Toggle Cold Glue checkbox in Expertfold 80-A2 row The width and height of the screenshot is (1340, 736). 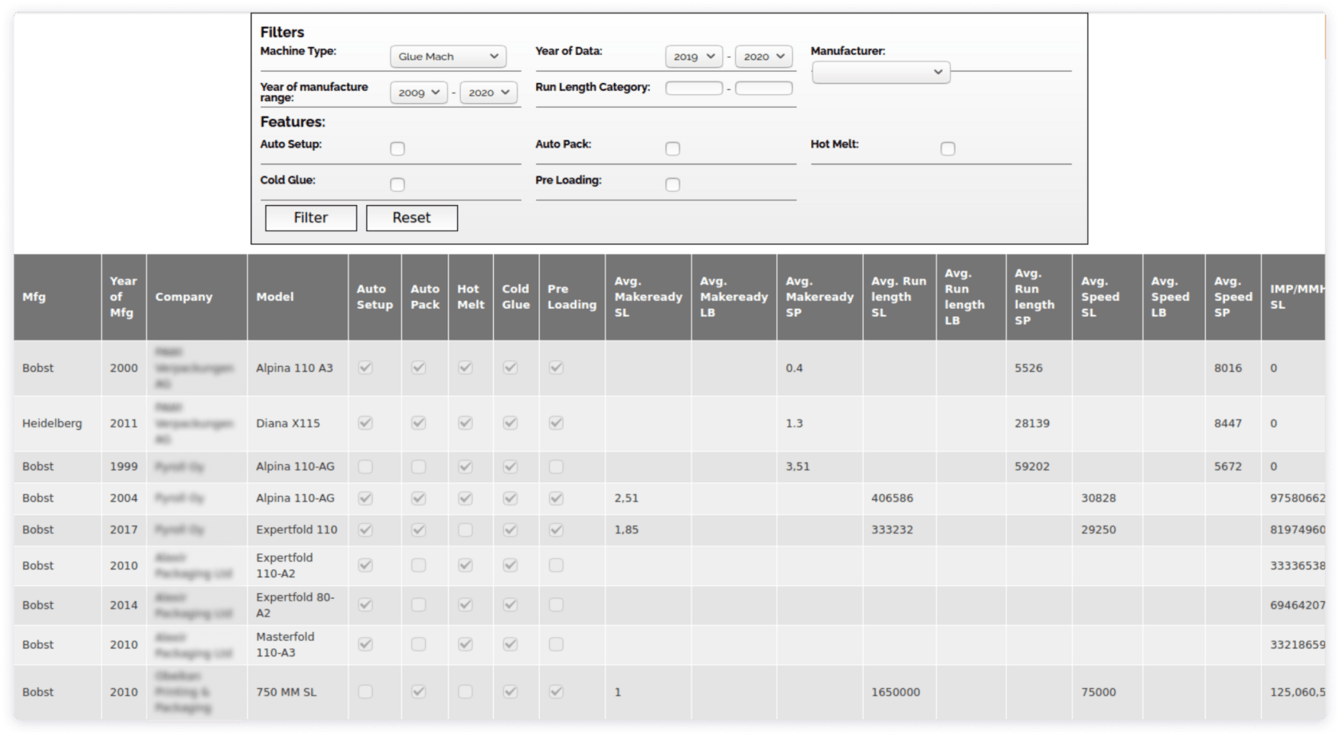pos(510,604)
